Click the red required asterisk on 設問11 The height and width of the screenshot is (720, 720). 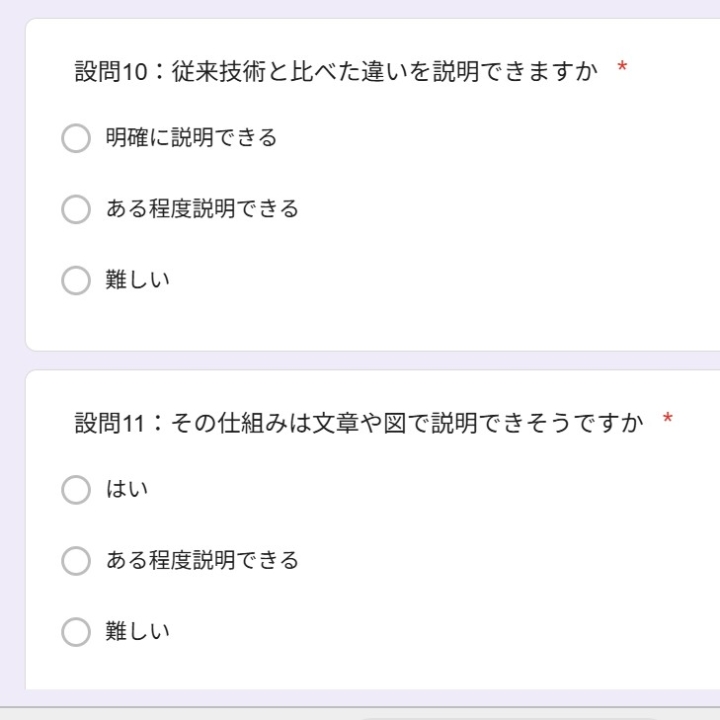668,421
